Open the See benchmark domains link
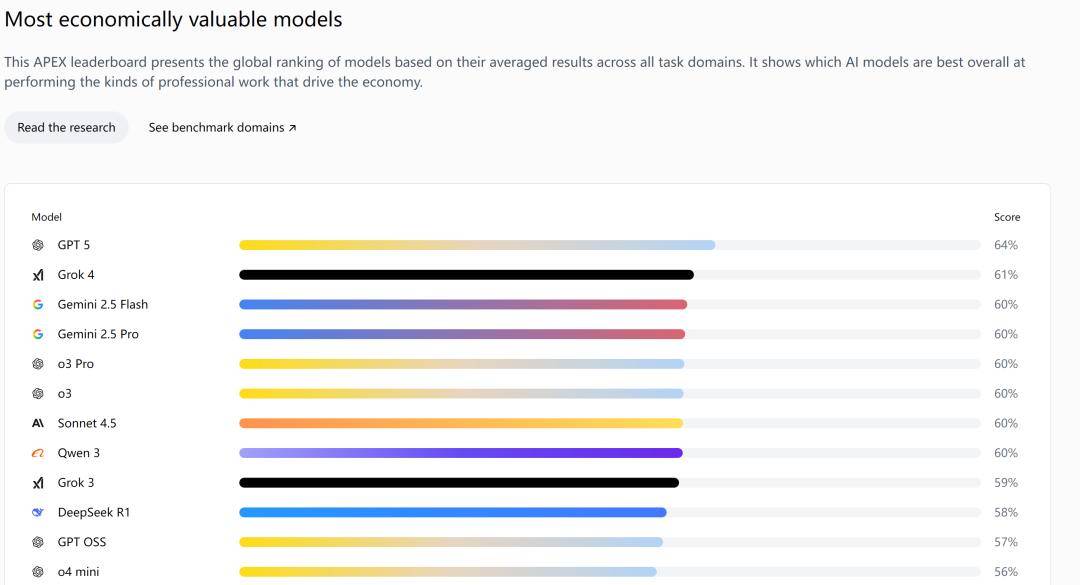The height and width of the screenshot is (585, 1080). 222,128
